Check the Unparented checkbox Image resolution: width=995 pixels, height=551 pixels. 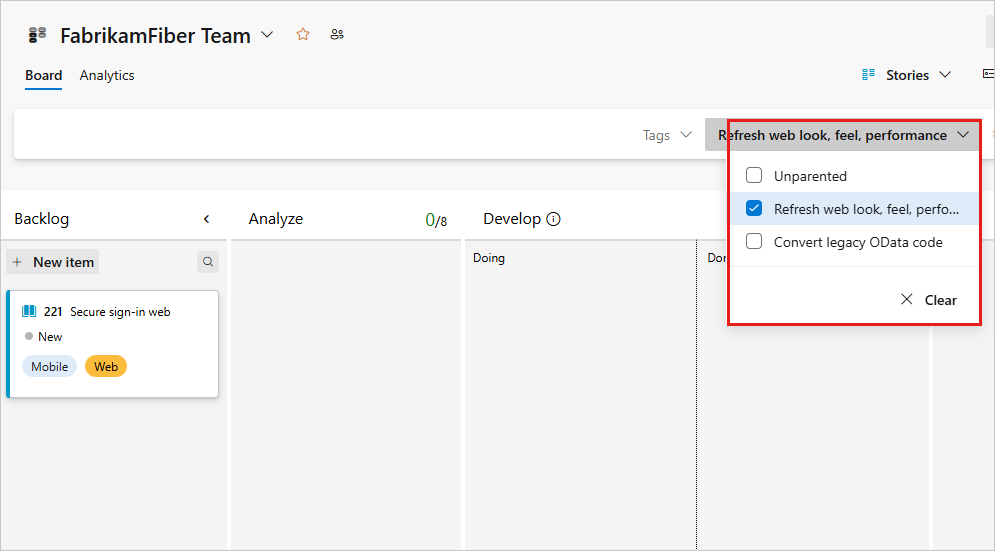[754, 175]
